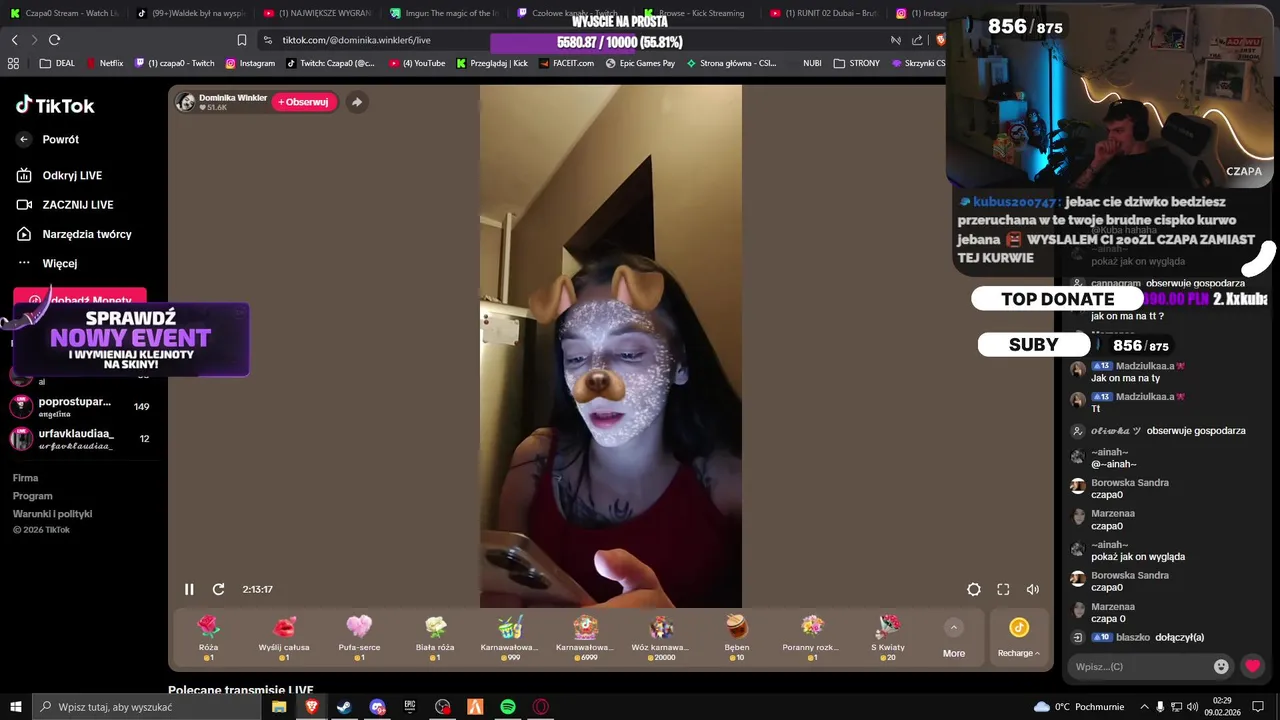1280x720 pixels.
Task: Send the 999-coin Karnawałowa gift
Action: (x=510, y=637)
